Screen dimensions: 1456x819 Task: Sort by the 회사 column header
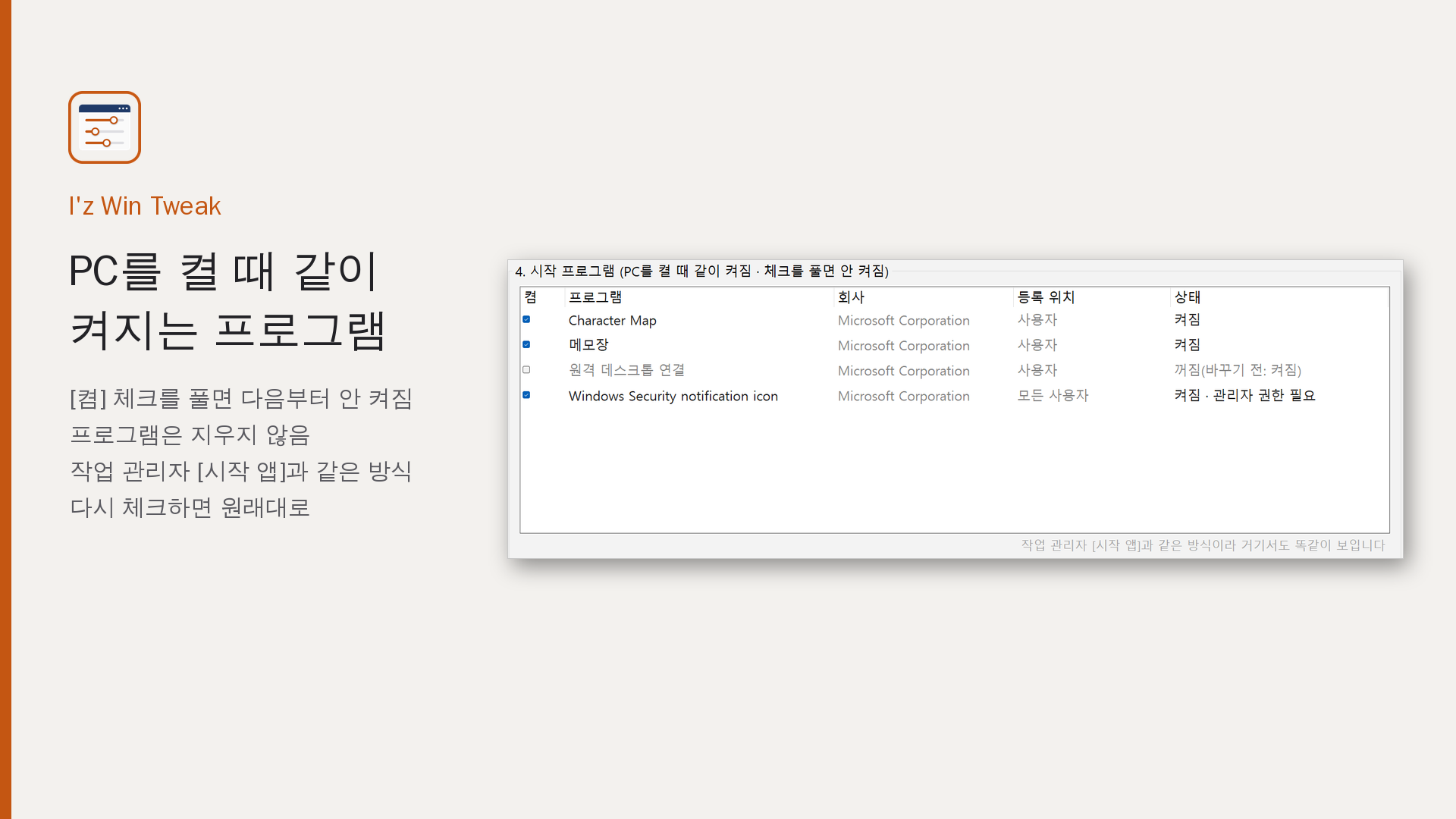point(851,297)
